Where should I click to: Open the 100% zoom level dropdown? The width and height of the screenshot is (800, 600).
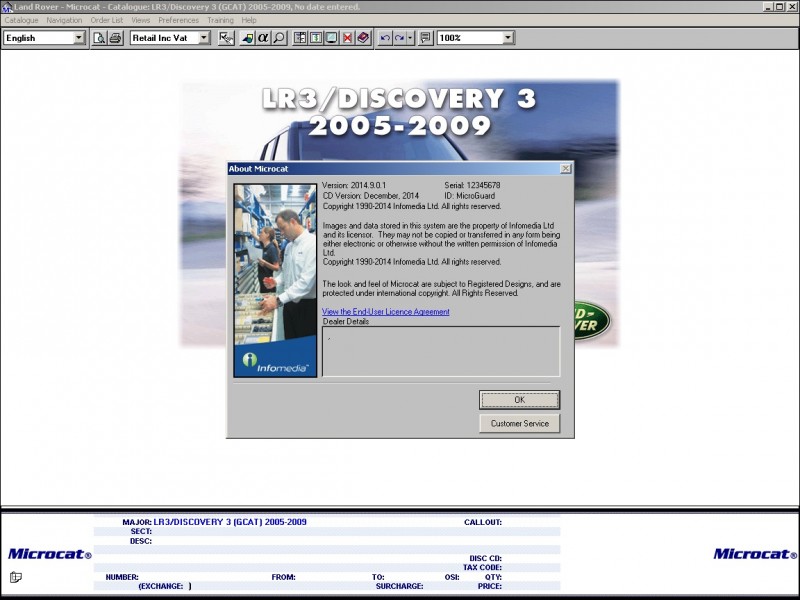point(476,38)
